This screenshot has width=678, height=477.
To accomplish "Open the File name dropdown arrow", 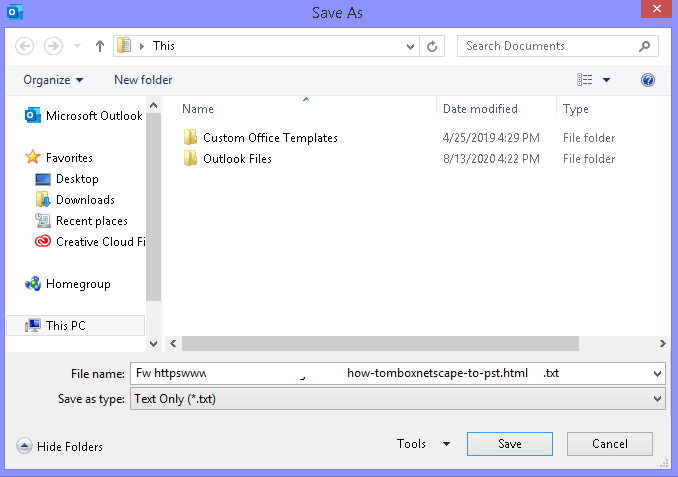I will (657, 374).
